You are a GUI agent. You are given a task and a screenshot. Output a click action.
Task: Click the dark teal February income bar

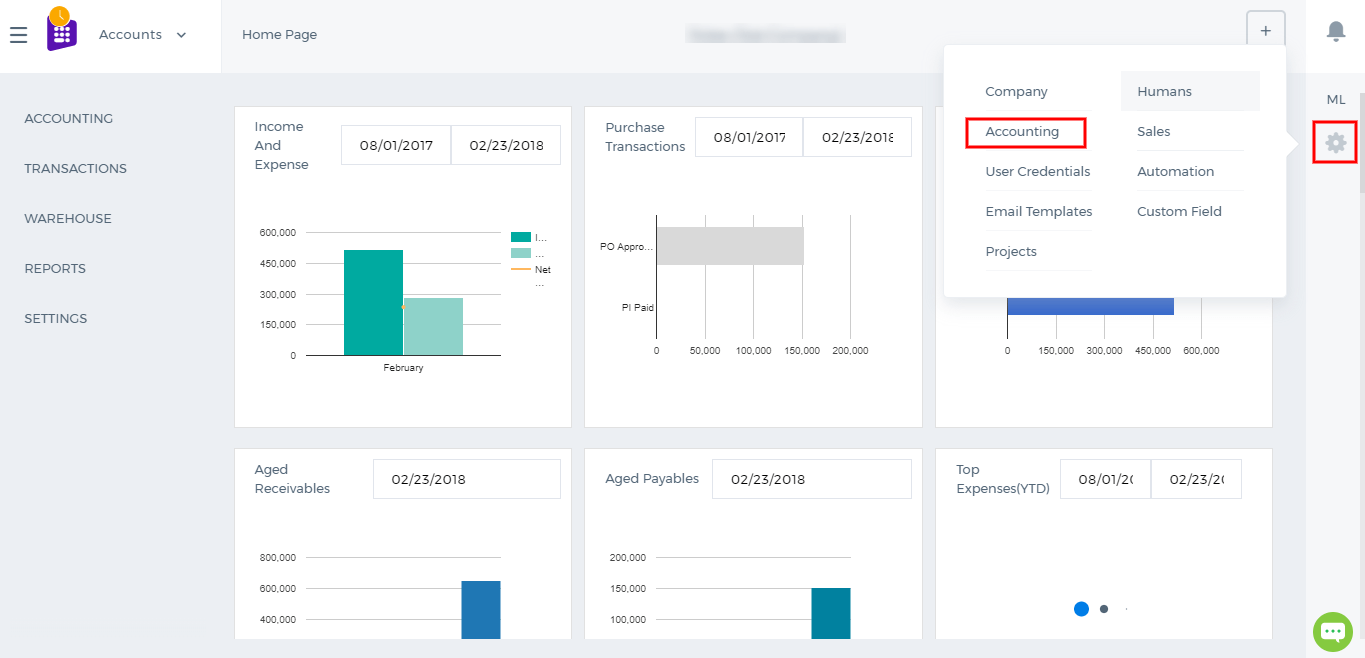click(x=373, y=302)
